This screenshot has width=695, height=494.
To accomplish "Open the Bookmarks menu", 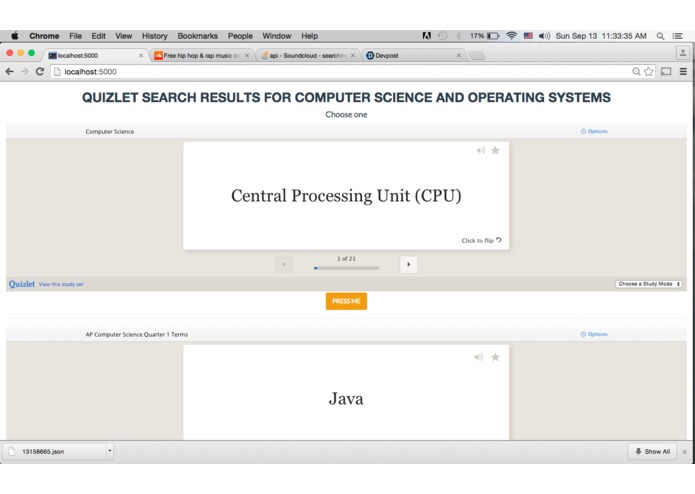I will point(198,36).
